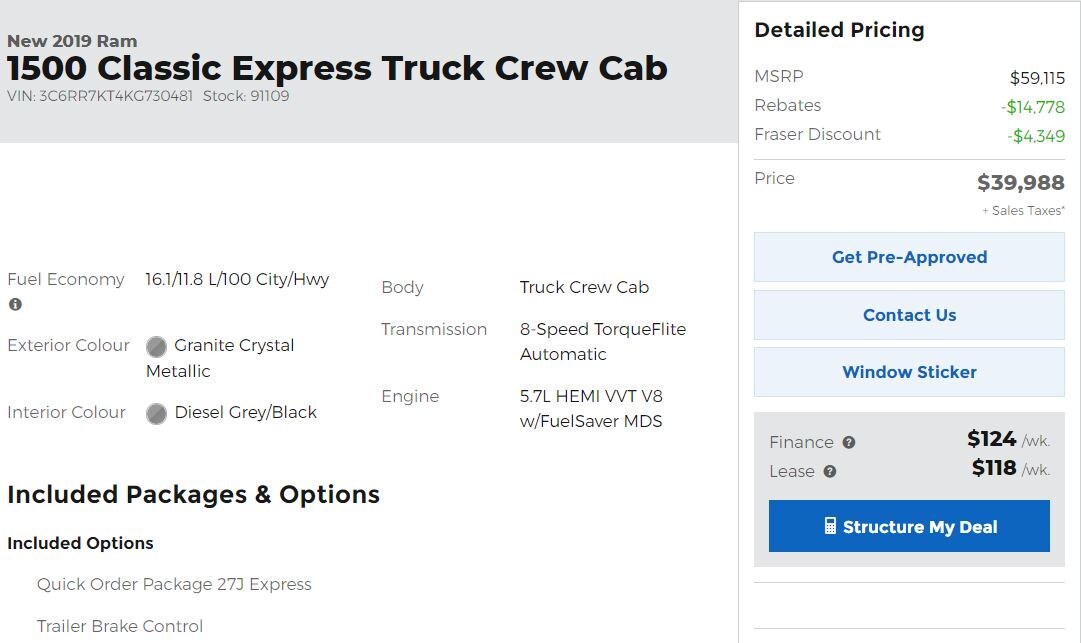Click the Engine label
1081x643 pixels.
coord(410,396)
